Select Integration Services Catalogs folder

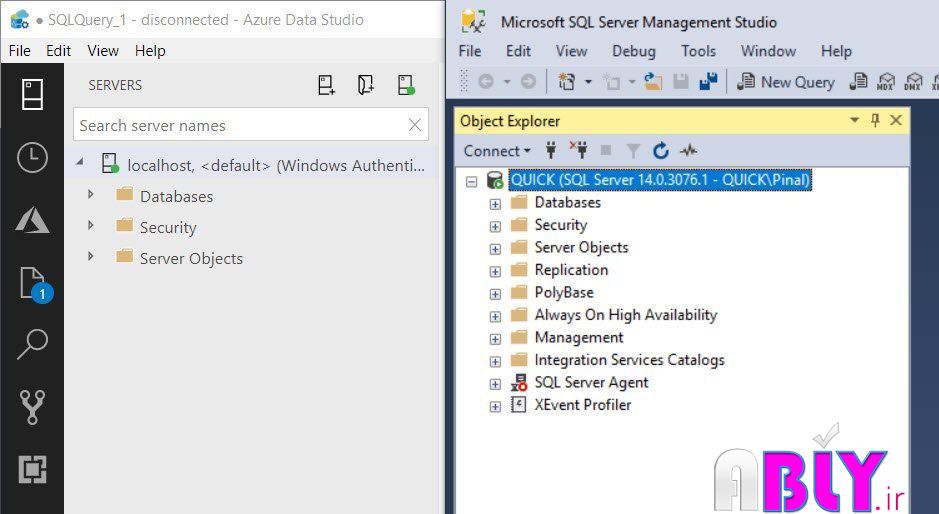629,360
